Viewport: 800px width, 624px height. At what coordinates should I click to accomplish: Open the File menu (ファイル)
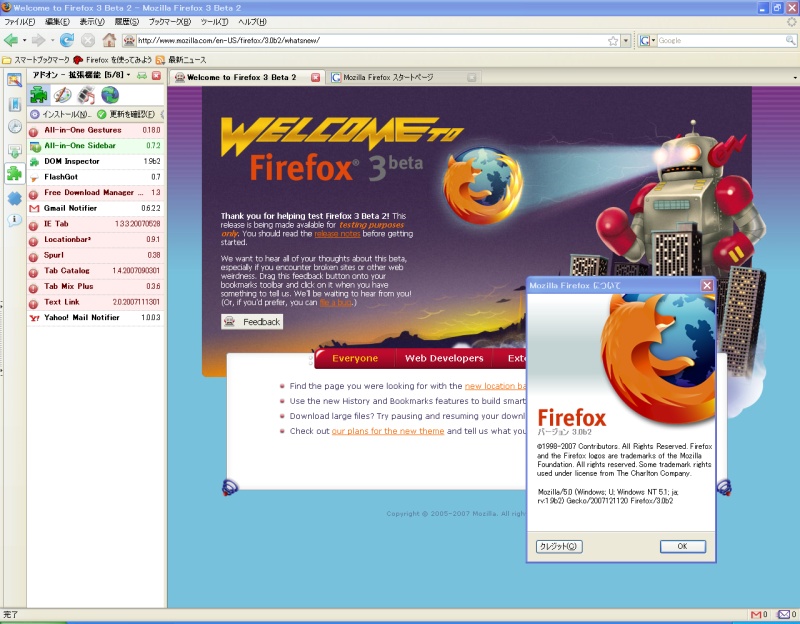pyautogui.click(x=19, y=22)
